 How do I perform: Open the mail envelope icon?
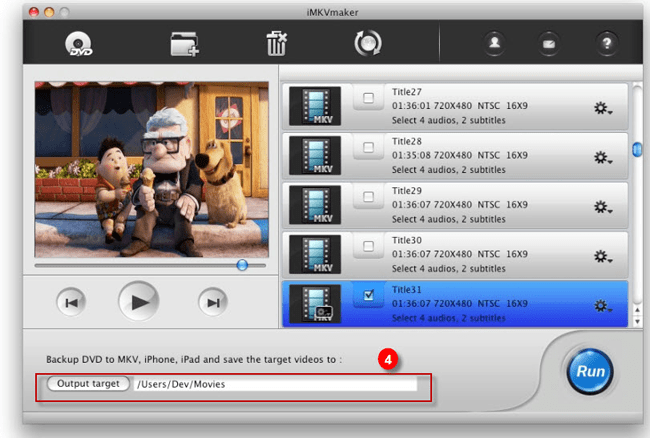click(x=549, y=44)
